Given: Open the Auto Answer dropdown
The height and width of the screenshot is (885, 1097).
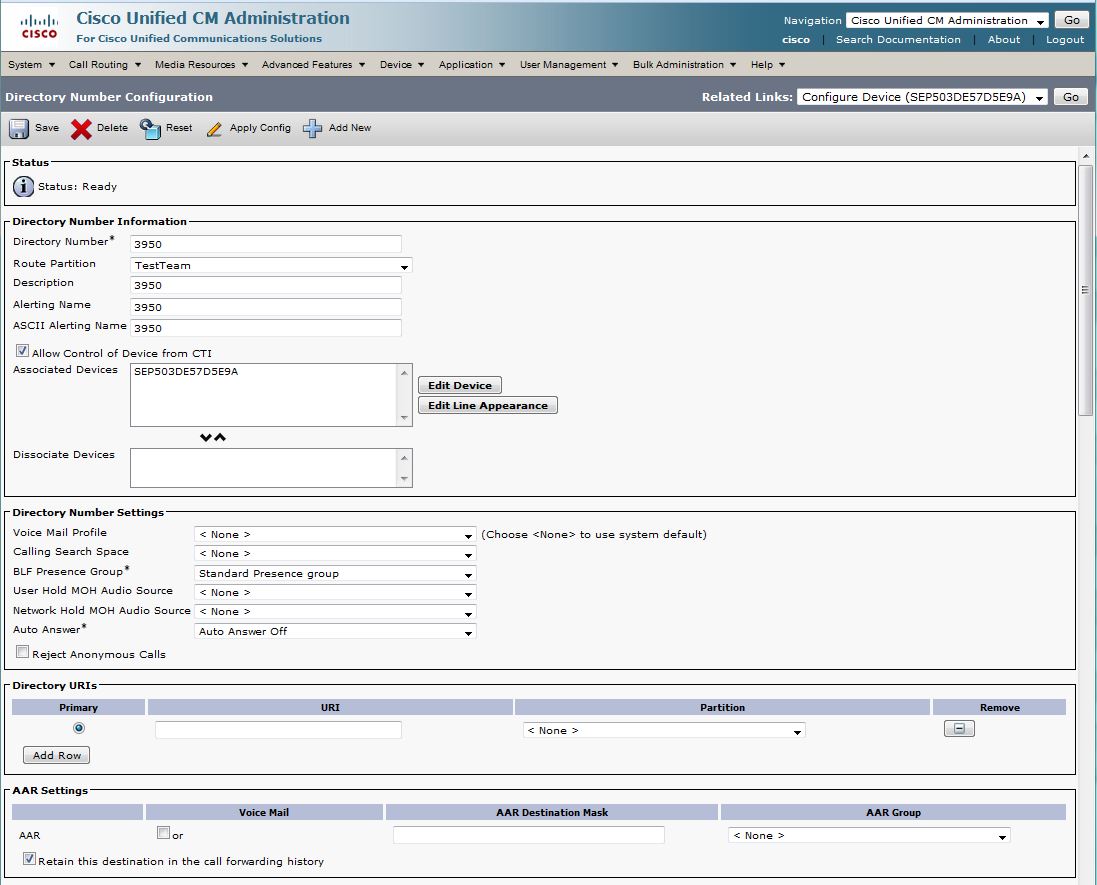Looking at the screenshot, I should [x=335, y=632].
